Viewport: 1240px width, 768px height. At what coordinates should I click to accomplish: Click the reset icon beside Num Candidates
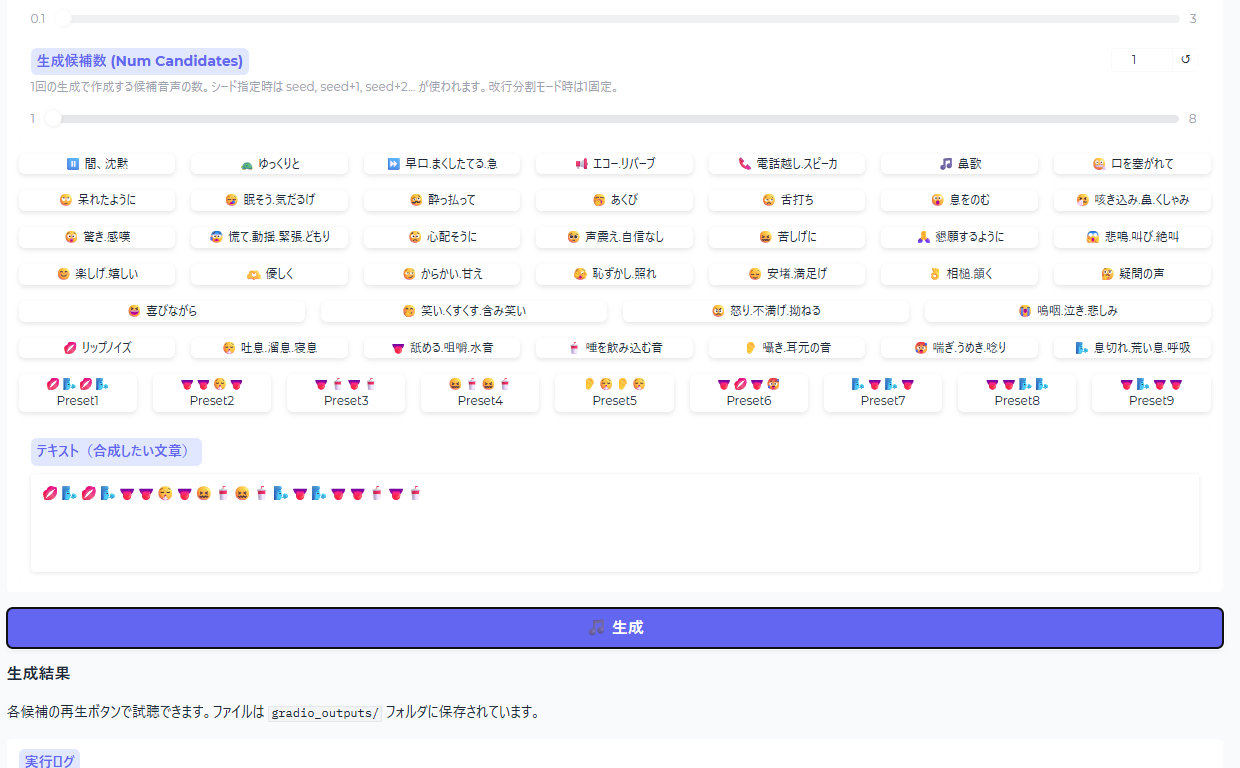pyautogui.click(x=1185, y=60)
